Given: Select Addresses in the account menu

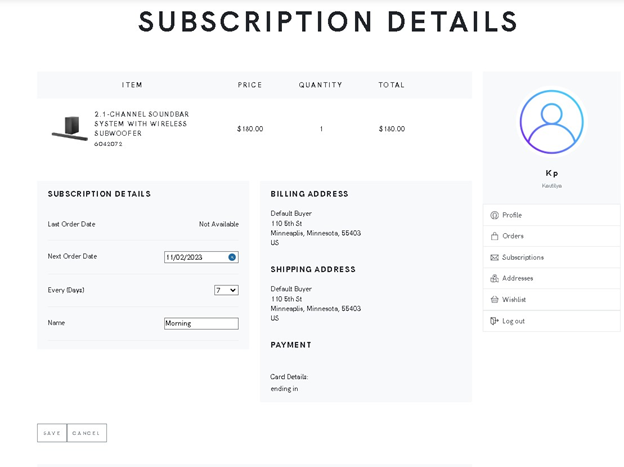Looking at the screenshot, I should pyautogui.click(x=552, y=278).
